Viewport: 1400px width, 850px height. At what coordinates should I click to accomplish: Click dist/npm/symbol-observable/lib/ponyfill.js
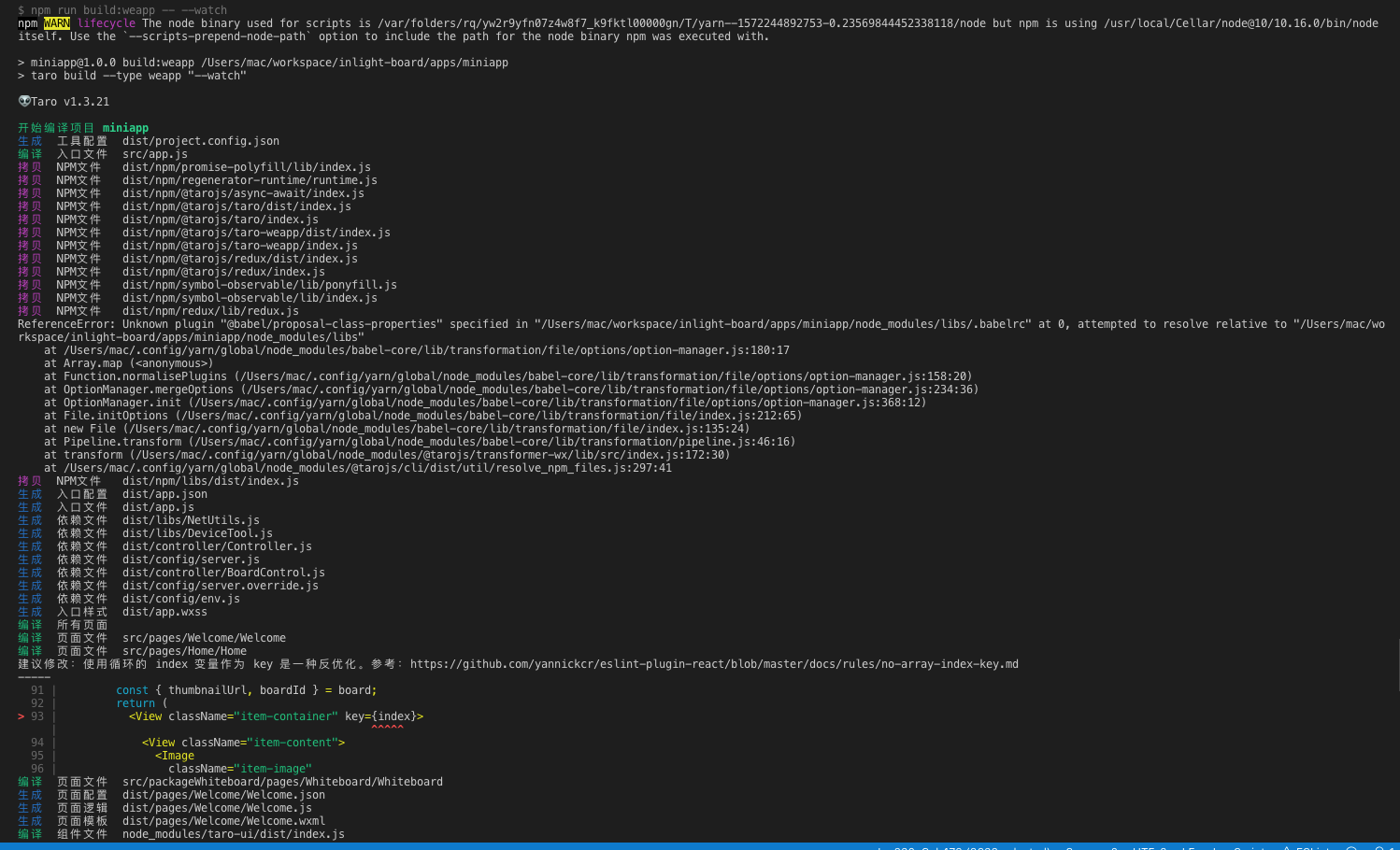click(260, 285)
